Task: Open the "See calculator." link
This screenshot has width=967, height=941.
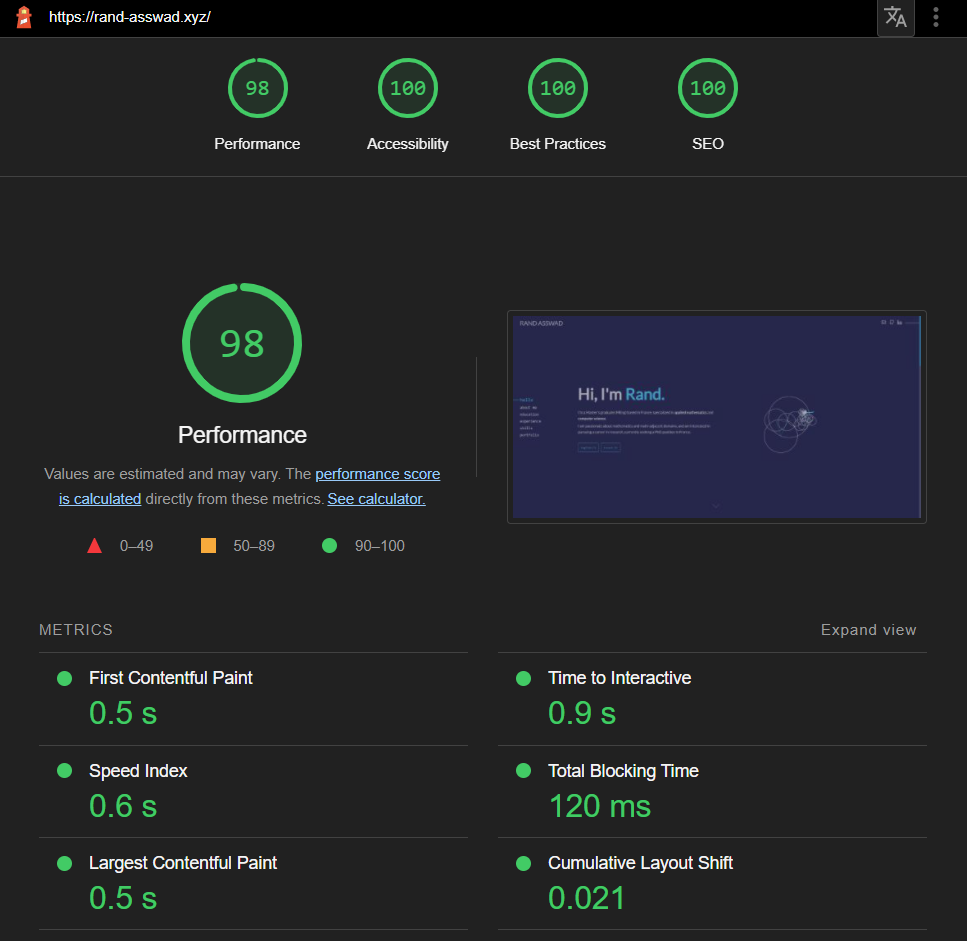Action: (x=376, y=499)
